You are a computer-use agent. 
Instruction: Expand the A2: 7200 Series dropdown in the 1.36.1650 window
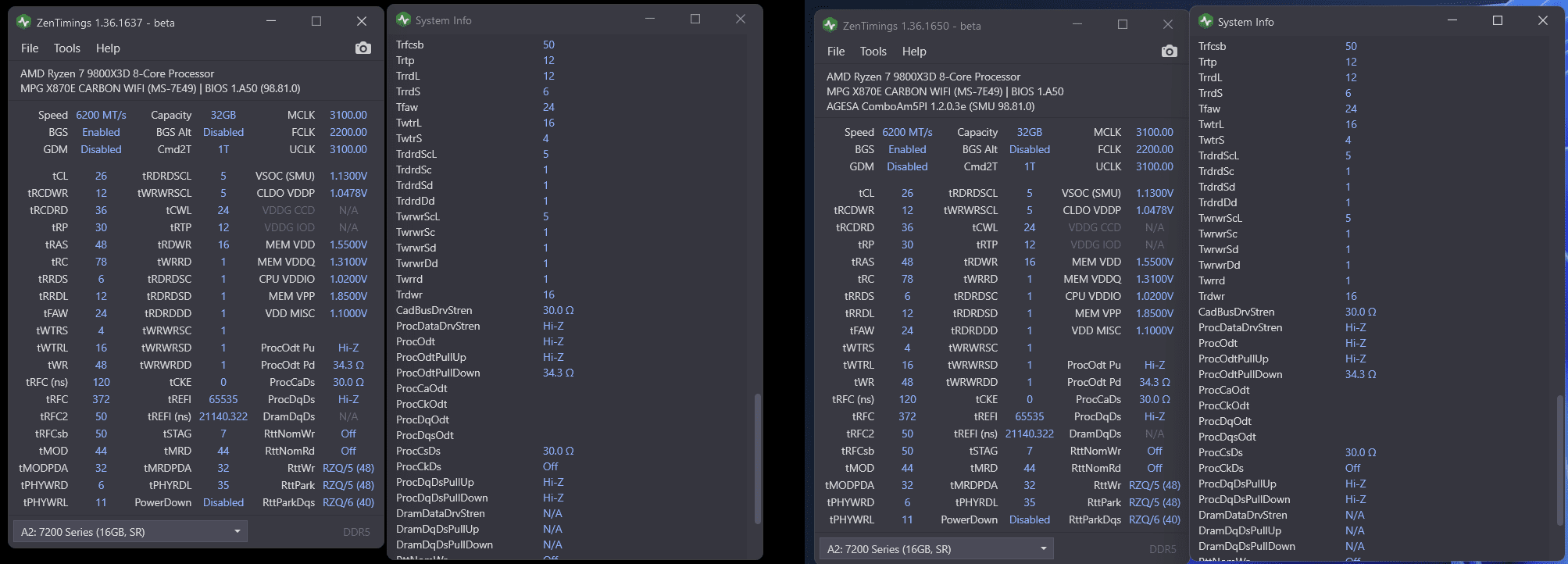tap(937, 549)
